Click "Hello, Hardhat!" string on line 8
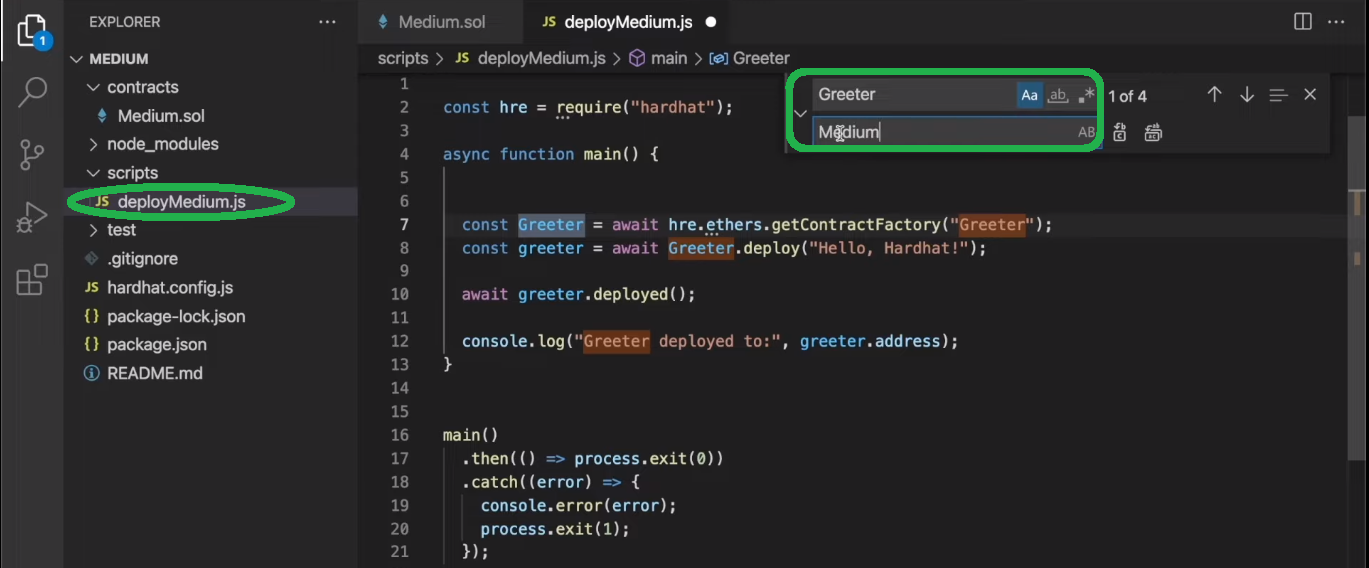 [888, 248]
